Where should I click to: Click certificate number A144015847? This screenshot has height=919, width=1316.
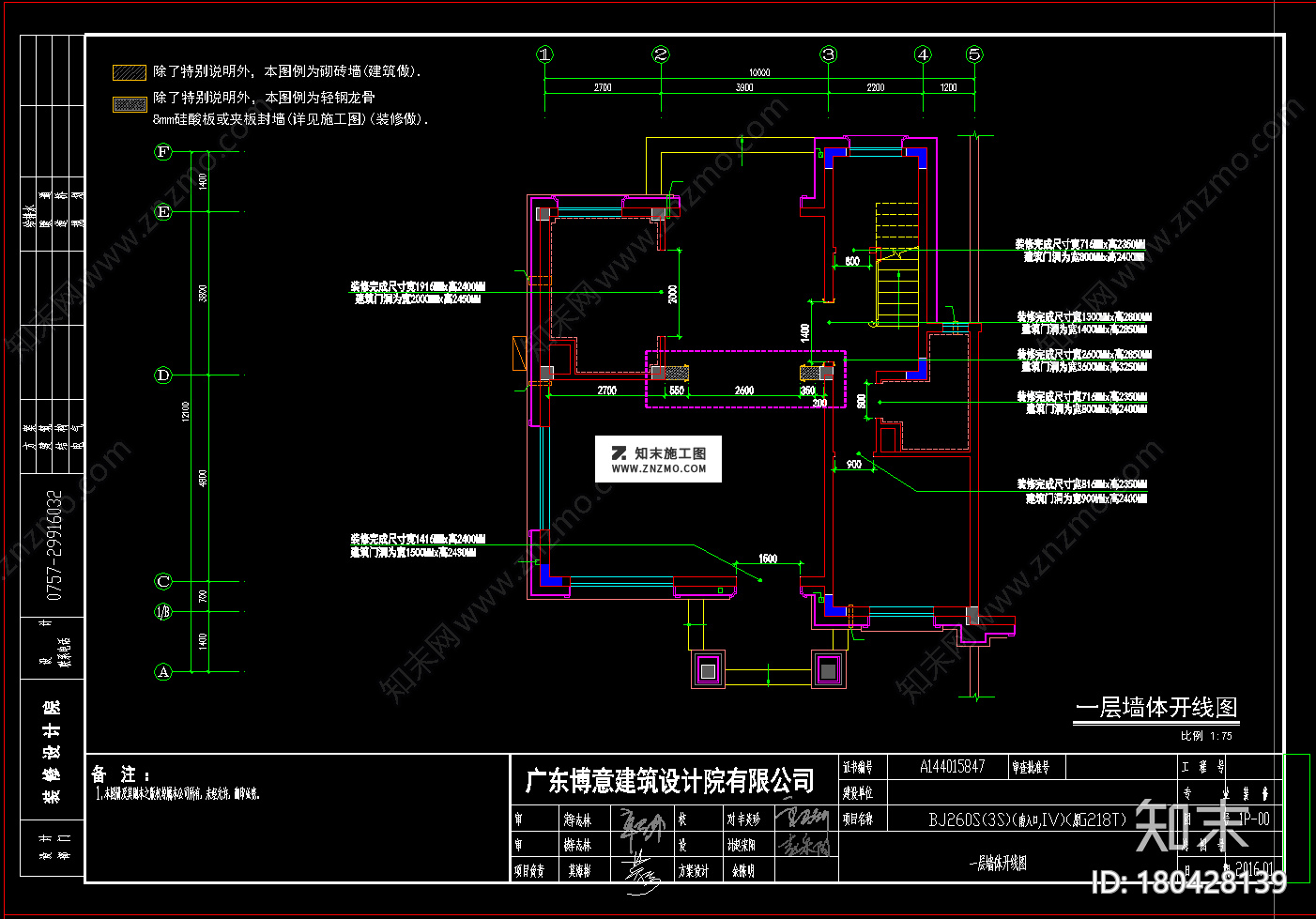[x=952, y=767]
